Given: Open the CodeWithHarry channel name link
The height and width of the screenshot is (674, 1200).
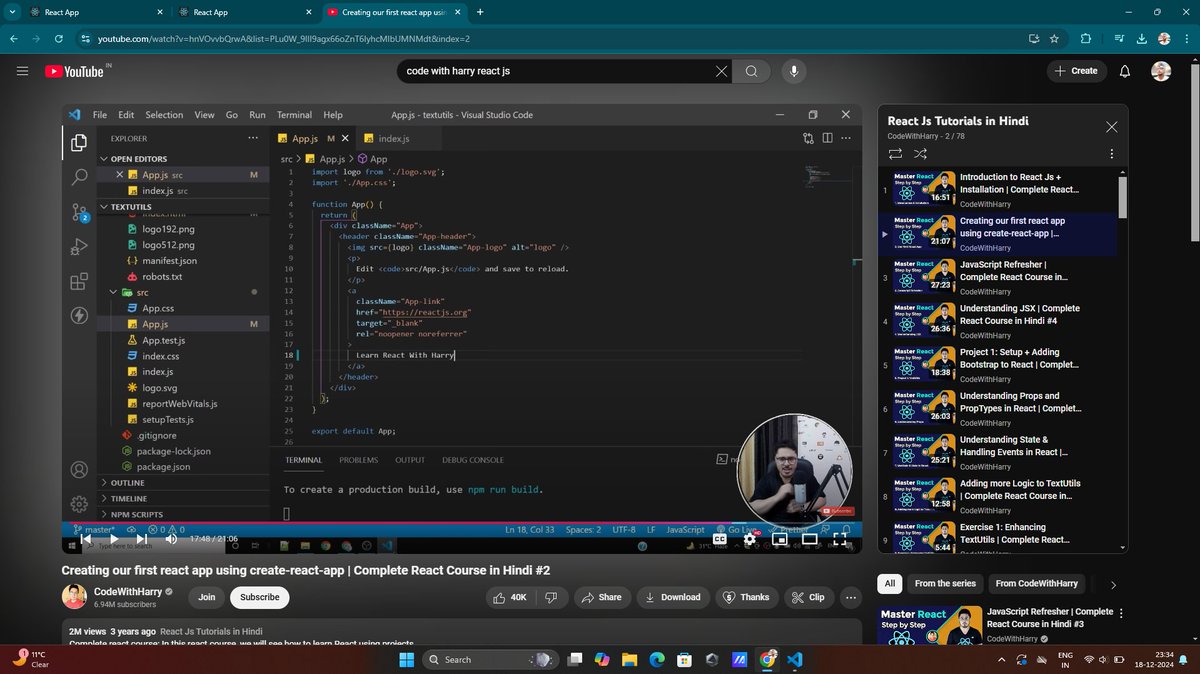Looking at the screenshot, I should click(127, 591).
